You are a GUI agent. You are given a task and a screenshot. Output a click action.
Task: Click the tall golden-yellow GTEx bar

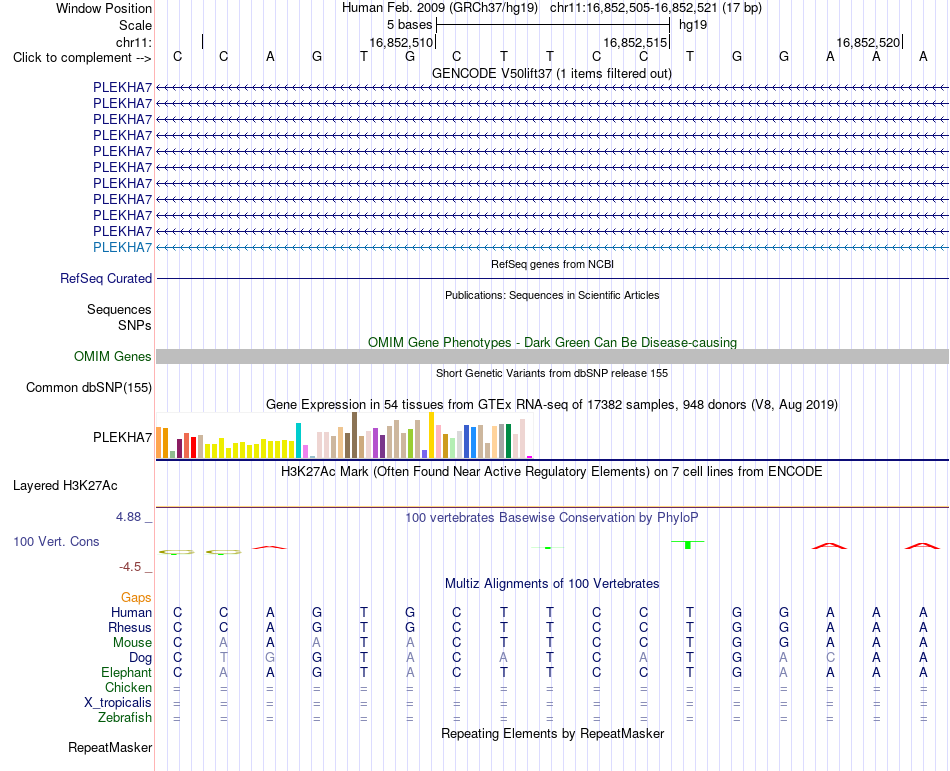(431, 435)
